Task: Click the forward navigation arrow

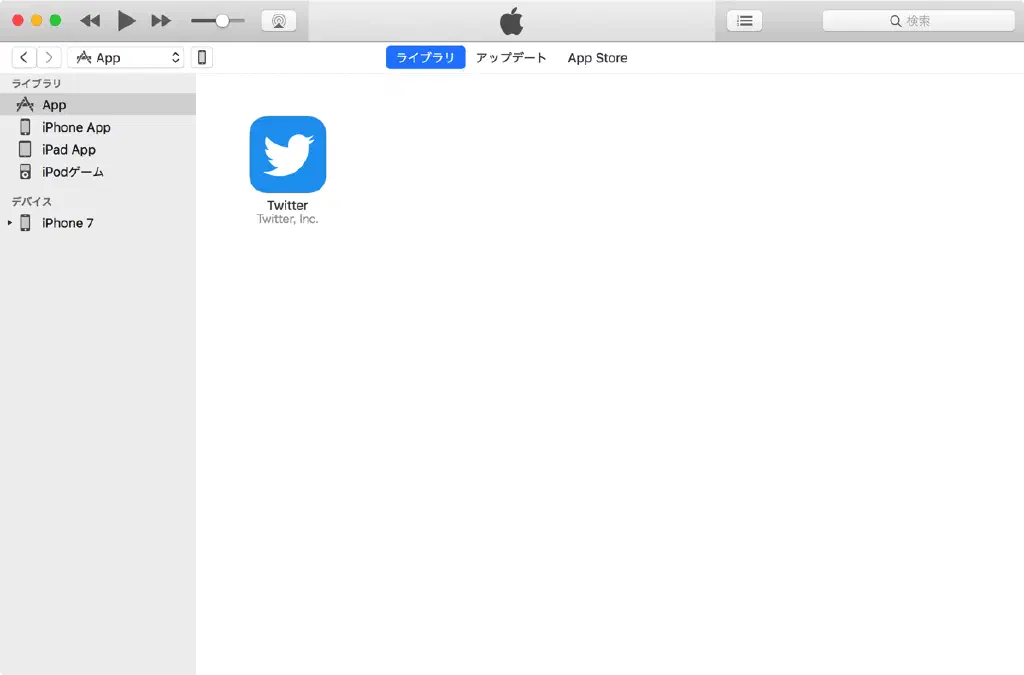Action: 48,58
